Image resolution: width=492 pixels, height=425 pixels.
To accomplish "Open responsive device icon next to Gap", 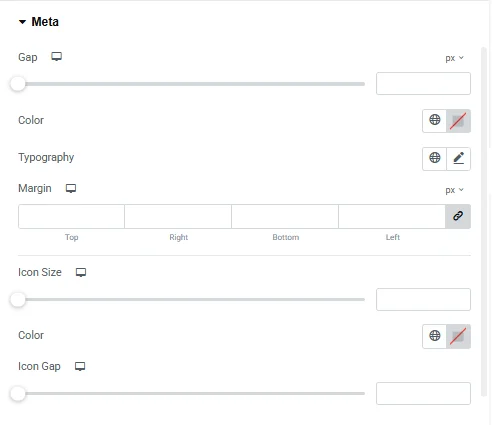I will (56, 57).
